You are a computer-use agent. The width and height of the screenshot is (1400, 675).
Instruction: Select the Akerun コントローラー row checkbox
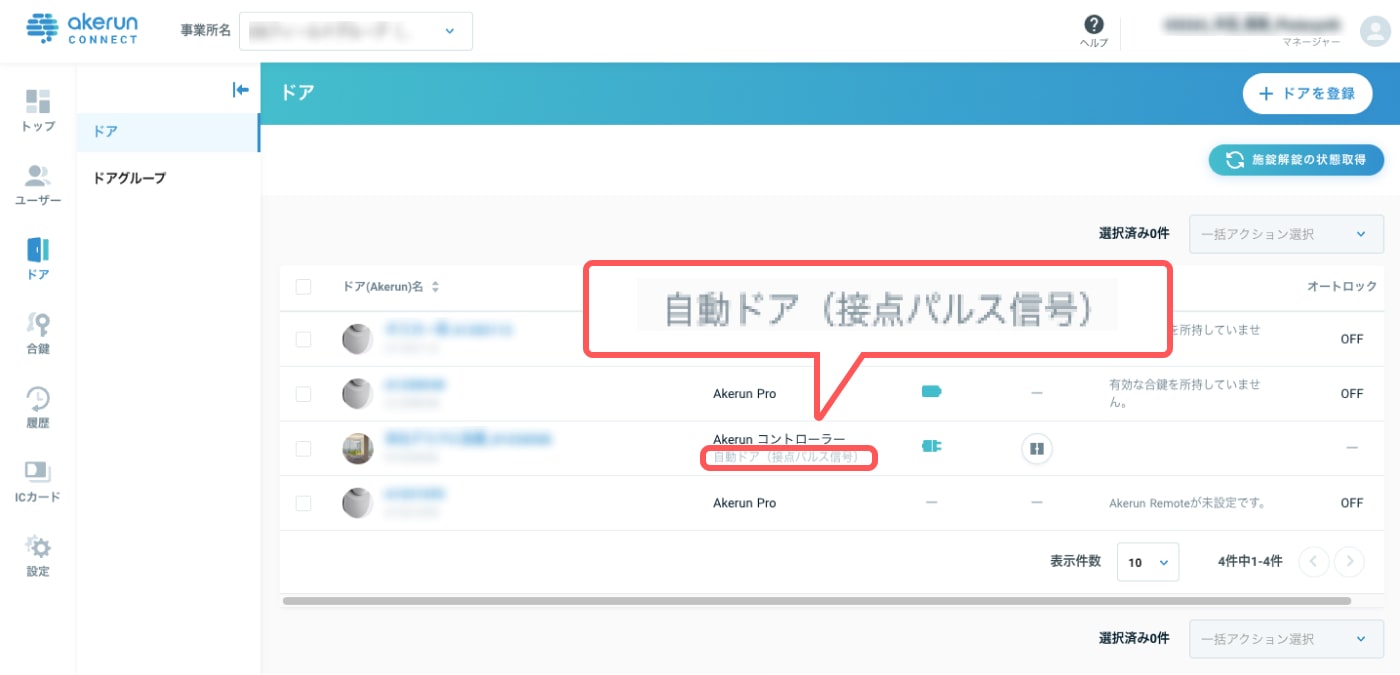pyautogui.click(x=304, y=448)
